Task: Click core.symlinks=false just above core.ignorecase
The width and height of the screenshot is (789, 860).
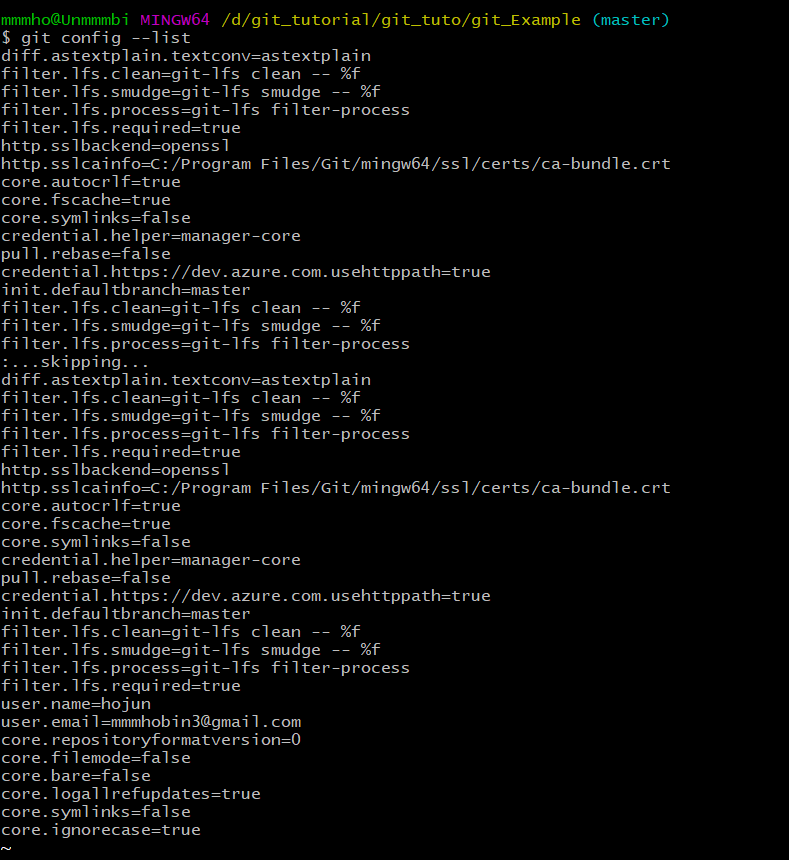Action: (96, 812)
